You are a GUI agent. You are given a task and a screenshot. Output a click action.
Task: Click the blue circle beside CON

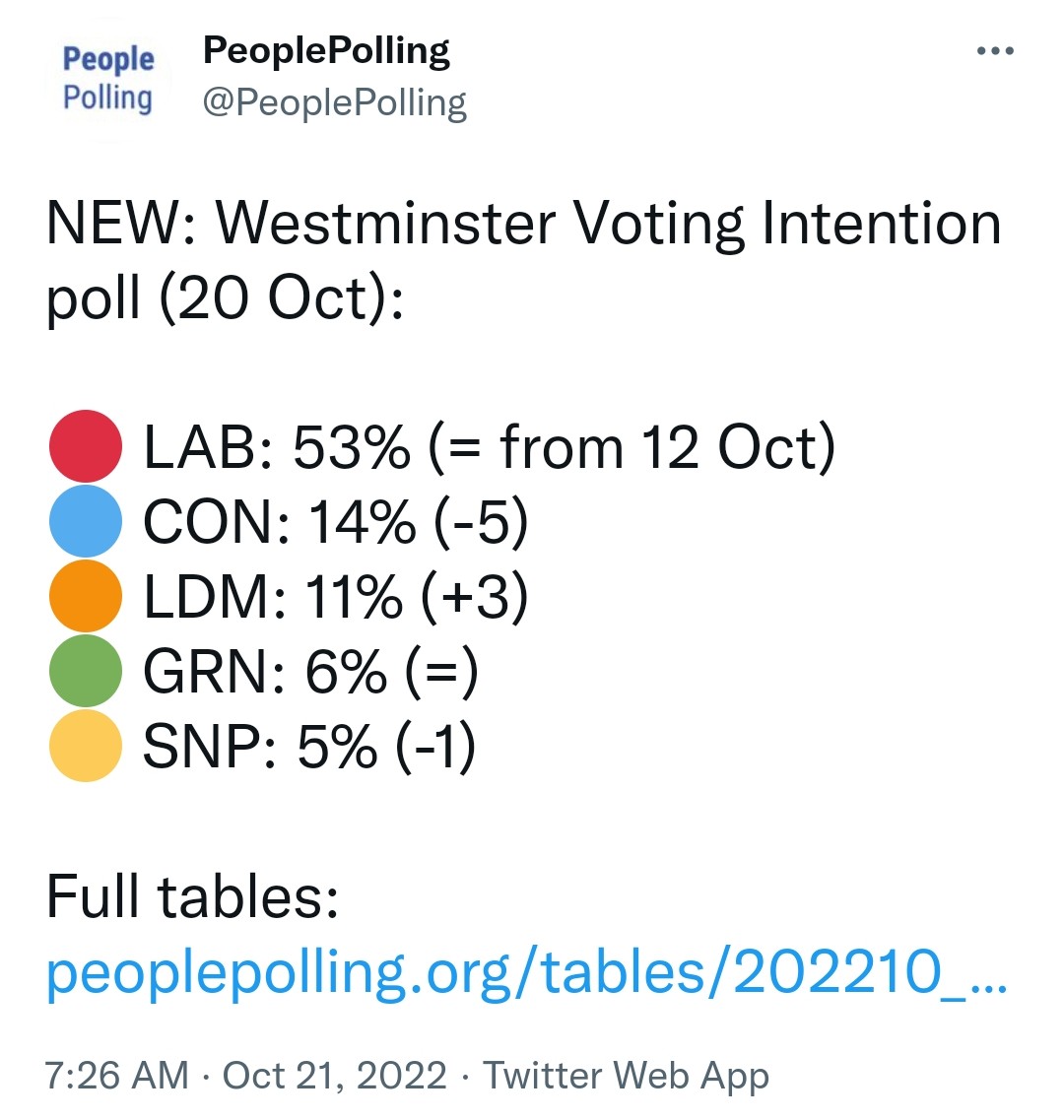(x=86, y=521)
